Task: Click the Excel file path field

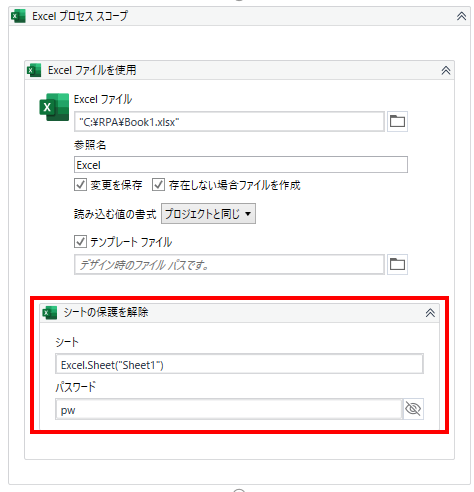Action: (x=229, y=122)
